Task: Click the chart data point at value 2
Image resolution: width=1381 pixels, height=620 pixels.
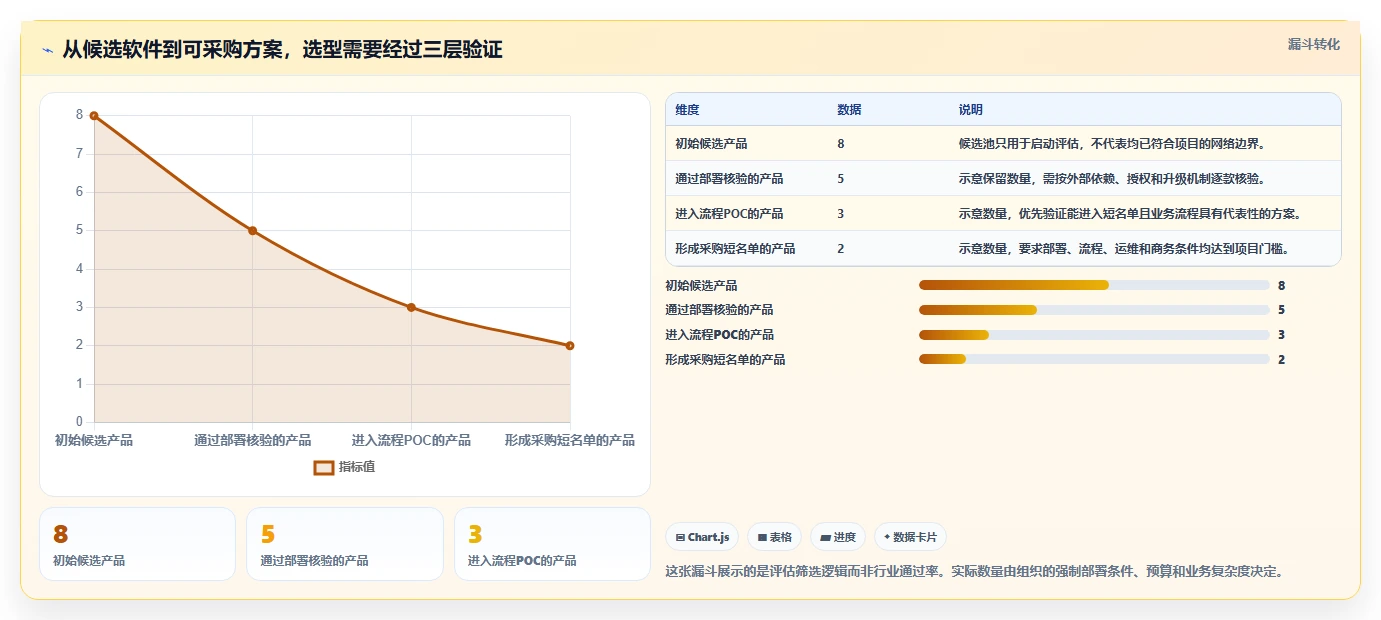Action: 570,346
